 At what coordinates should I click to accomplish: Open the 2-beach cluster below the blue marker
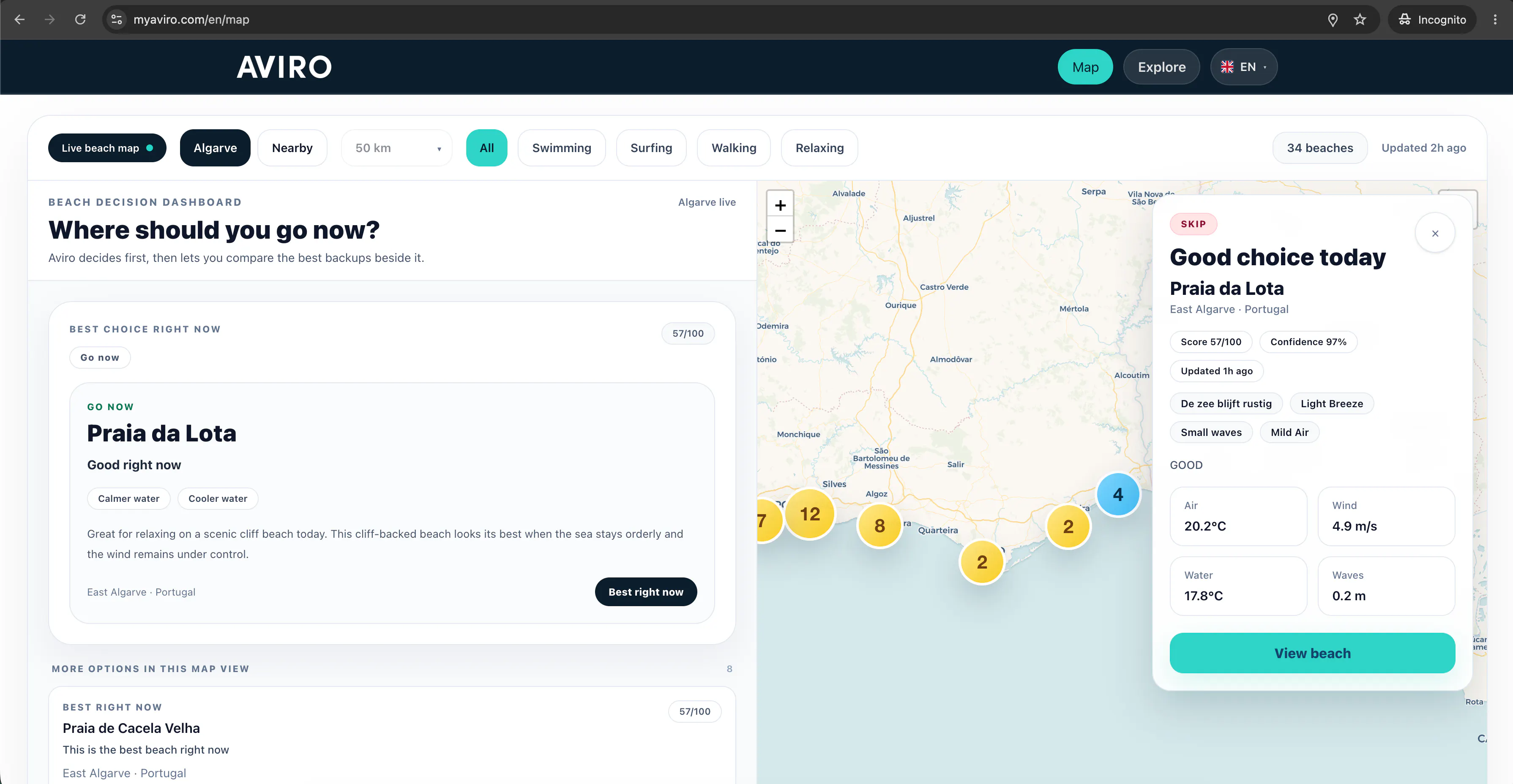(1068, 527)
